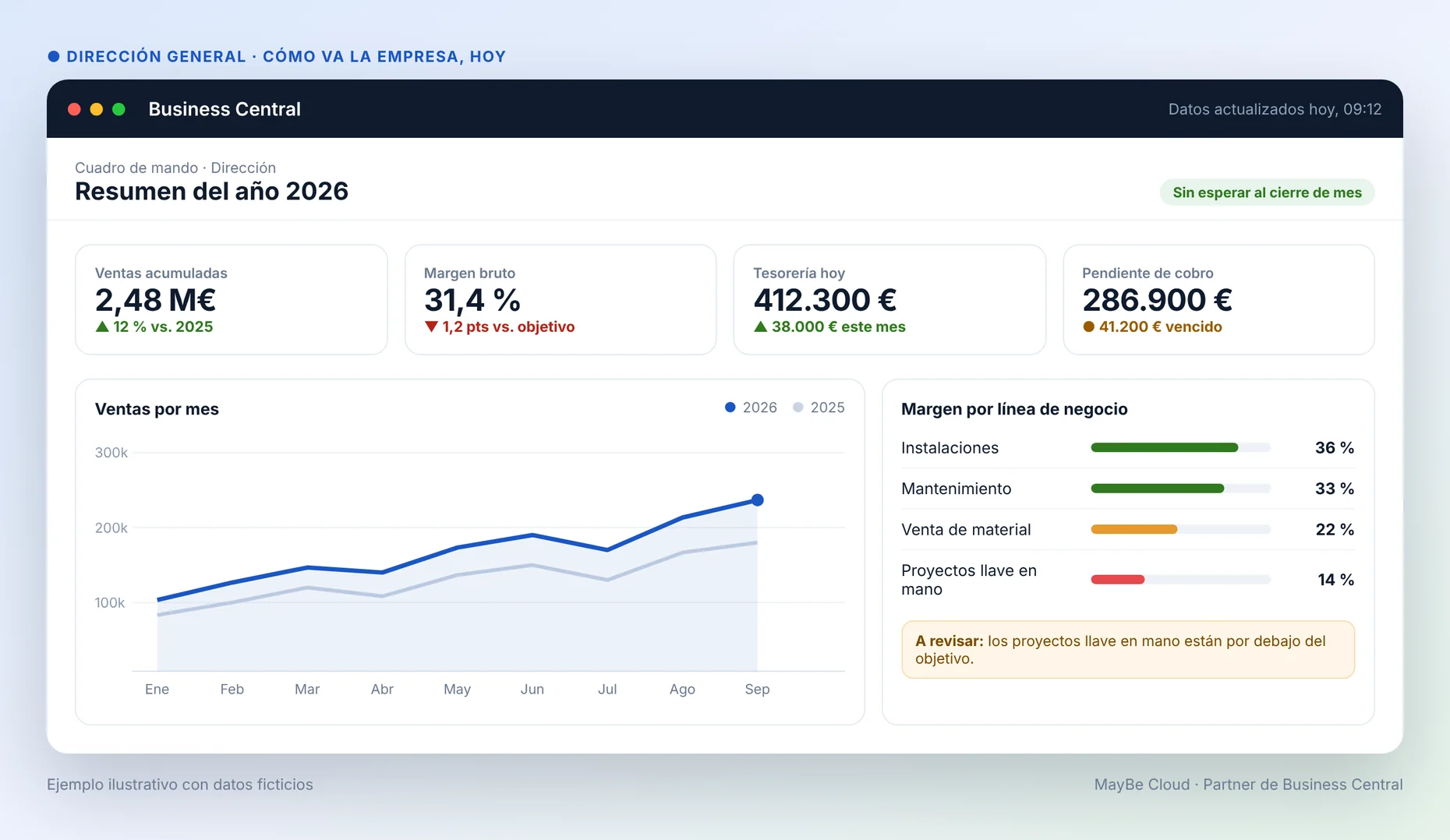Click the Proyectos llave en mano red bar

(1118, 580)
